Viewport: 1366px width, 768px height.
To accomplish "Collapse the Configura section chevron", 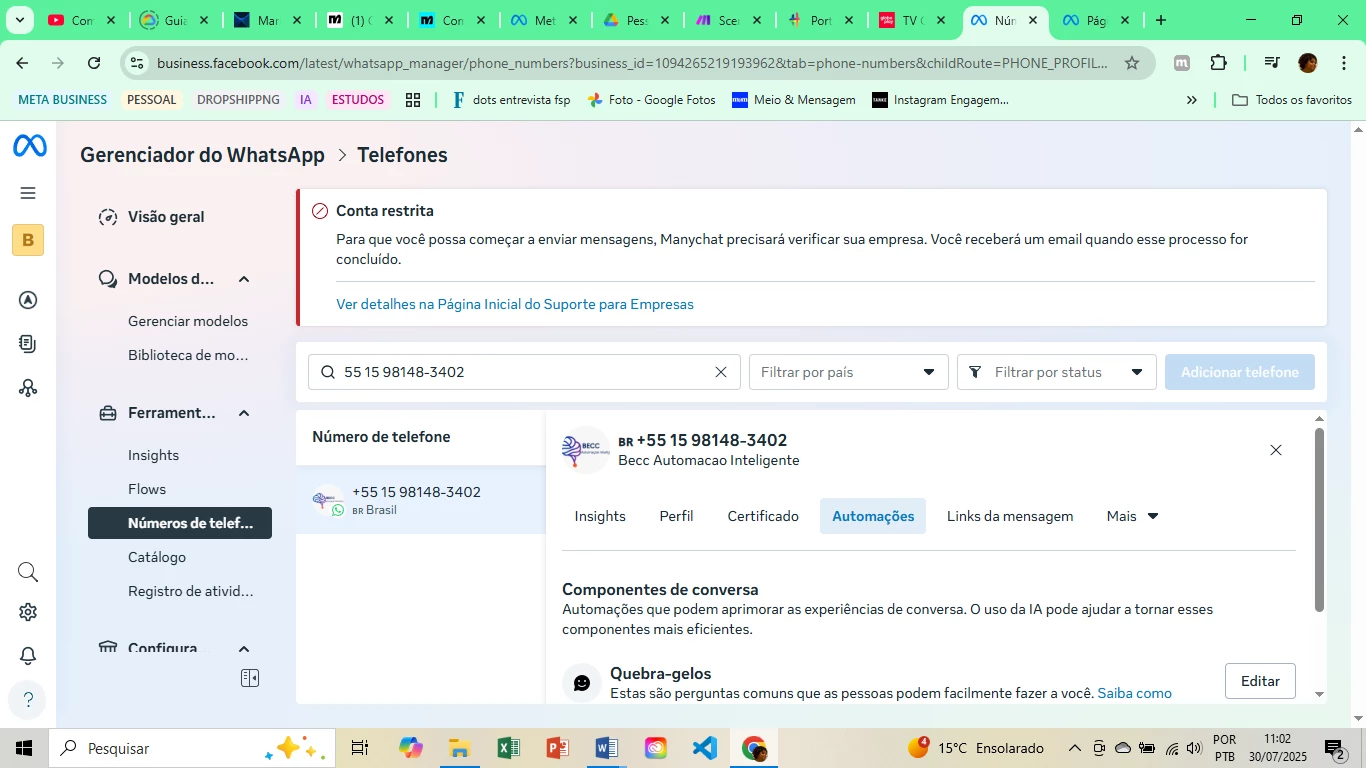I will click(243, 649).
